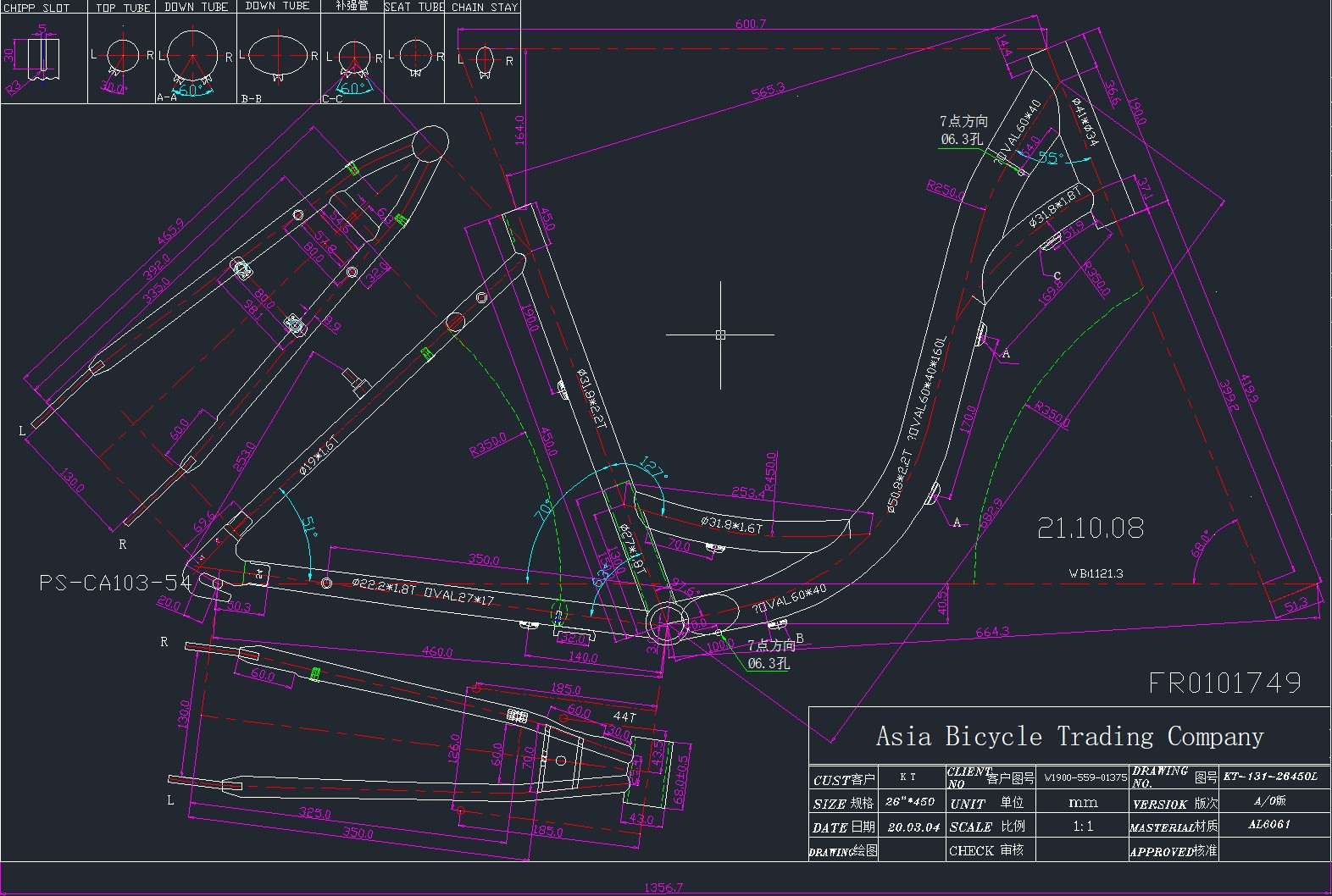Select the FR0101749 drawing number text
Viewport: 1332px width, 896px height.
tap(1224, 683)
